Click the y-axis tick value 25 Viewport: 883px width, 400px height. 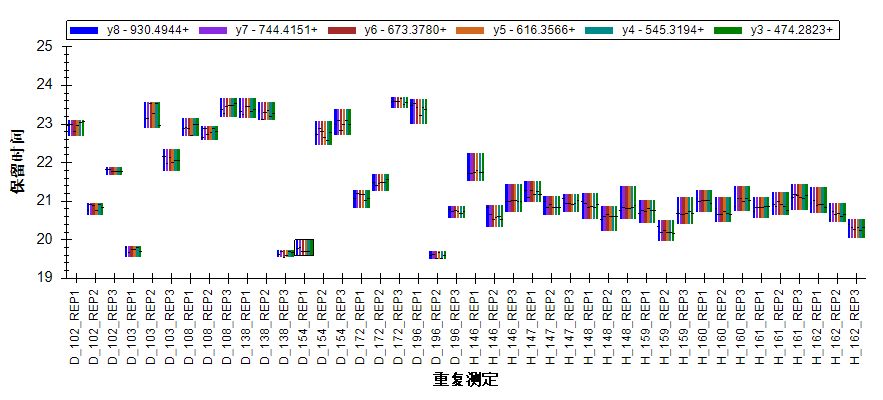[43, 46]
